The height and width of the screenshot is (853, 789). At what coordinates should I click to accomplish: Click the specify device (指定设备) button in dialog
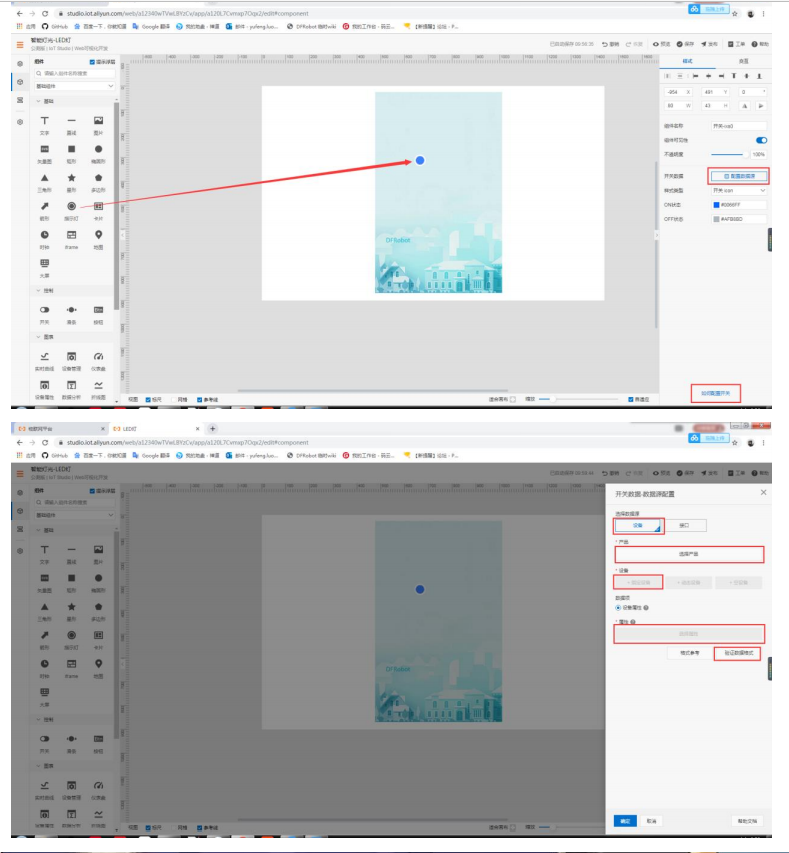point(638,583)
